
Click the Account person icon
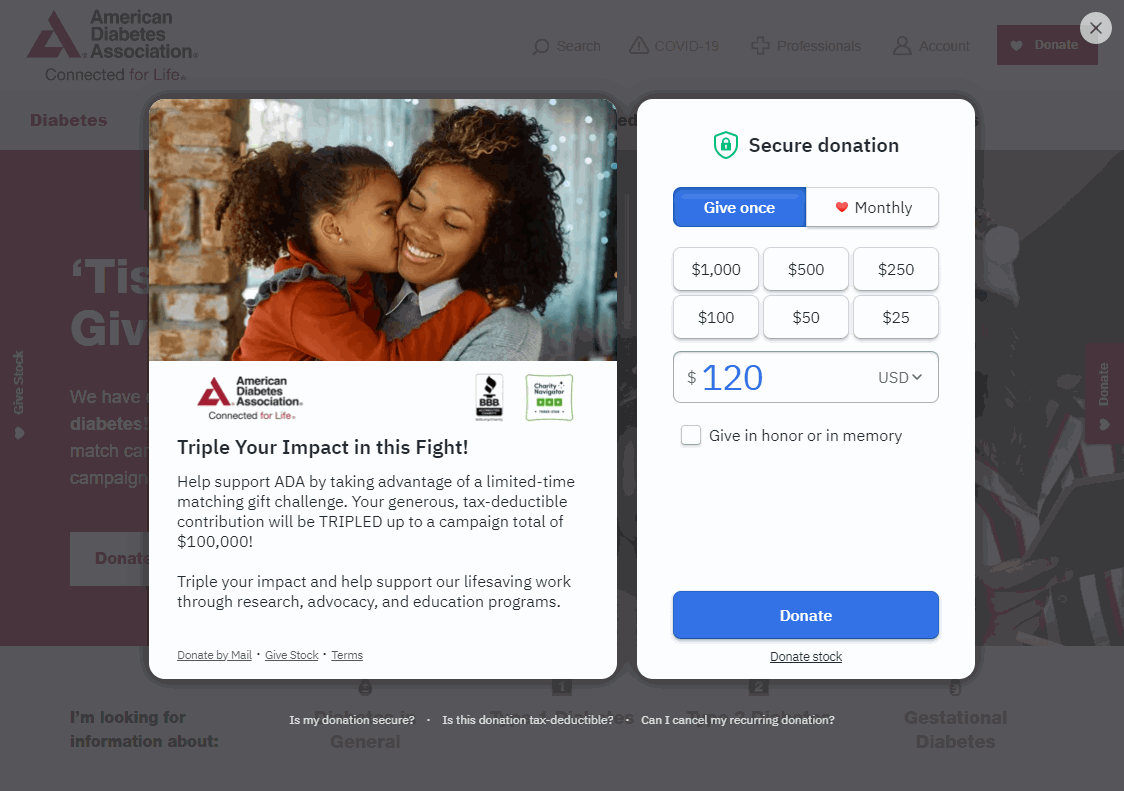[902, 46]
